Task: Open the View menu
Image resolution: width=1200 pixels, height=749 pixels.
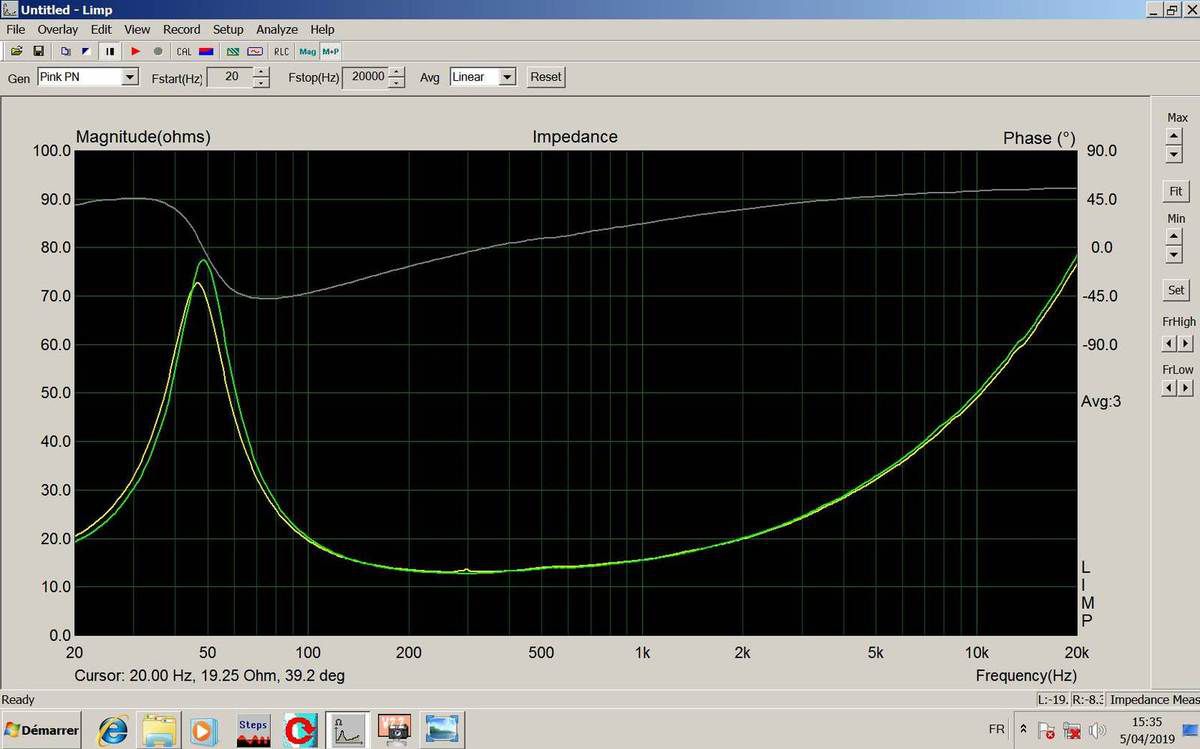Action: (137, 30)
